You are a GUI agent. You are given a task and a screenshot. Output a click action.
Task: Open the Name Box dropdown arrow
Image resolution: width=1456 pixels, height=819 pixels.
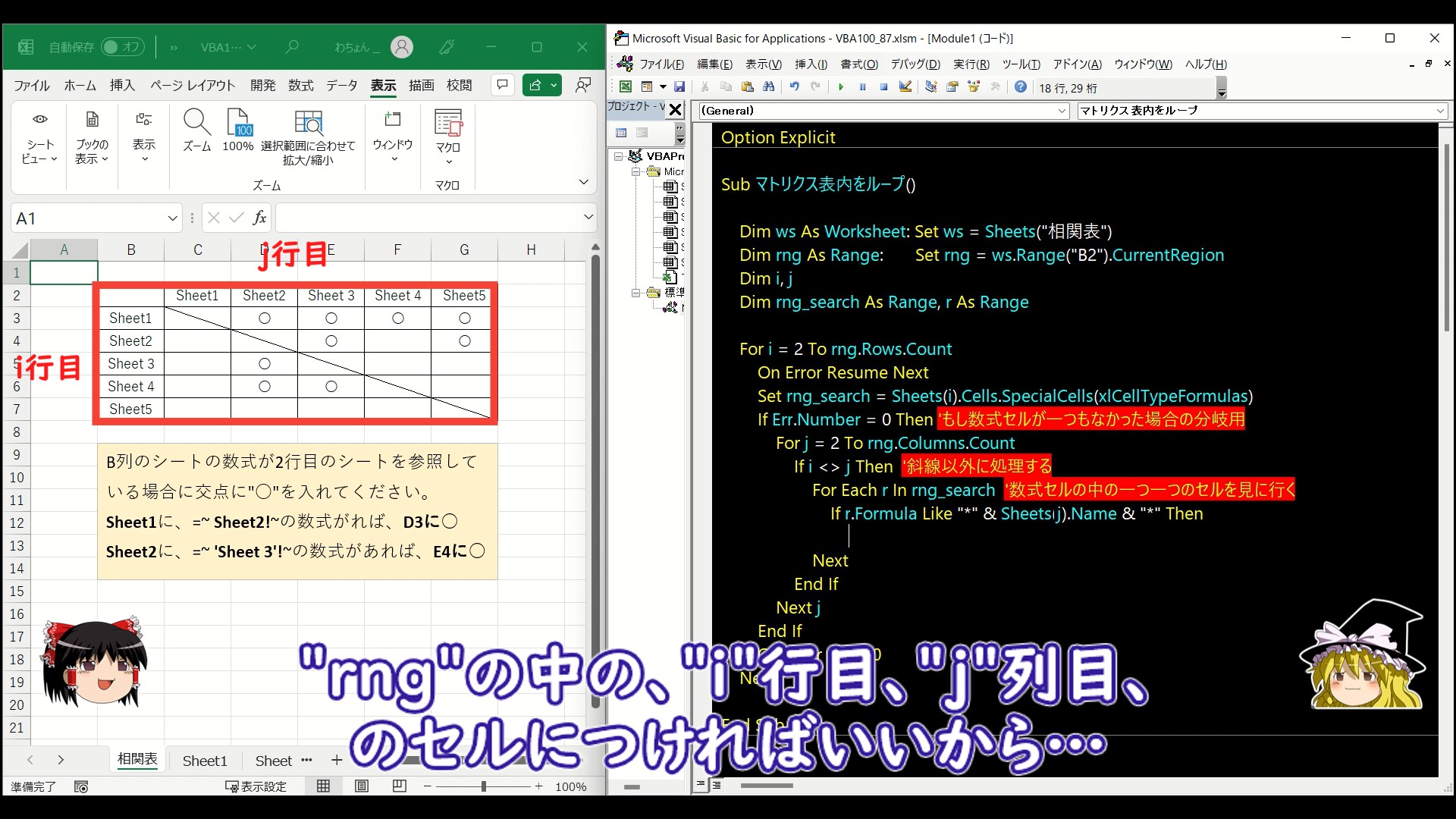(172, 218)
